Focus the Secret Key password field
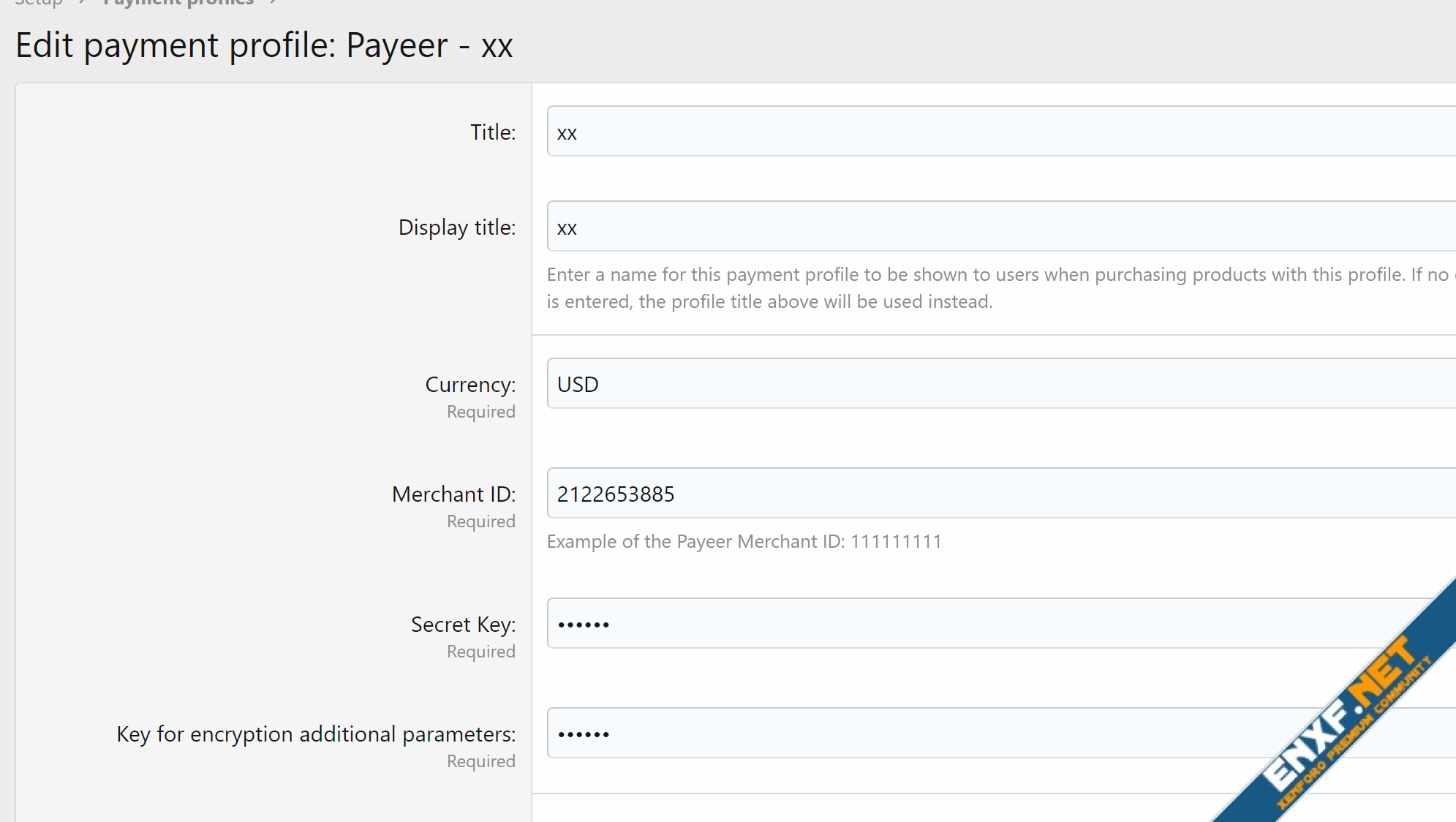The height and width of the screenshot is (822, 1456). (1001, 624)
